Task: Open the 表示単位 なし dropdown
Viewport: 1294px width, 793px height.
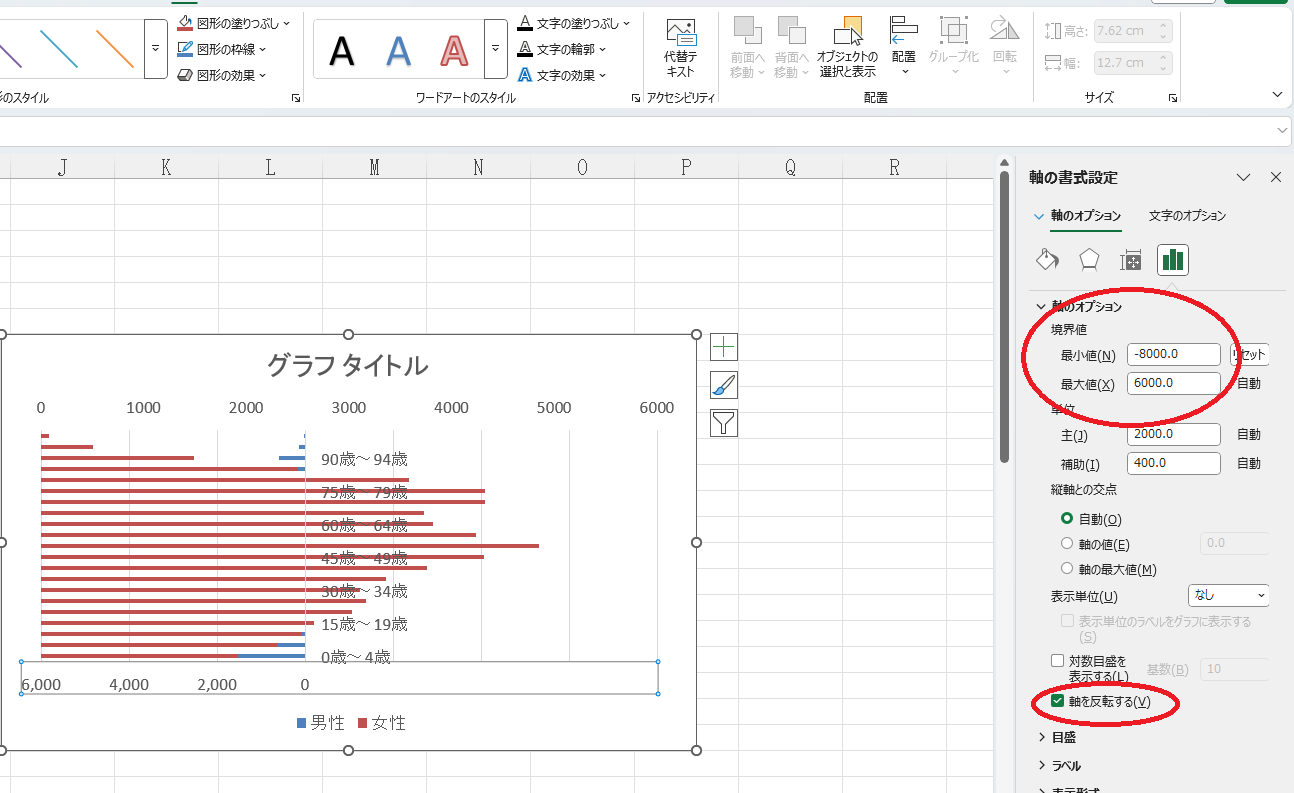Action: point(1228,595)
